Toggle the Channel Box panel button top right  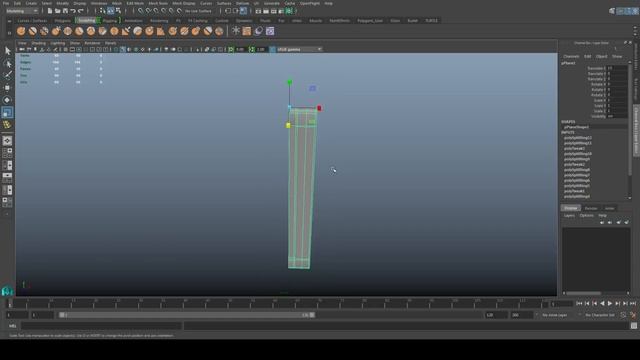click(x=635, y=11)
